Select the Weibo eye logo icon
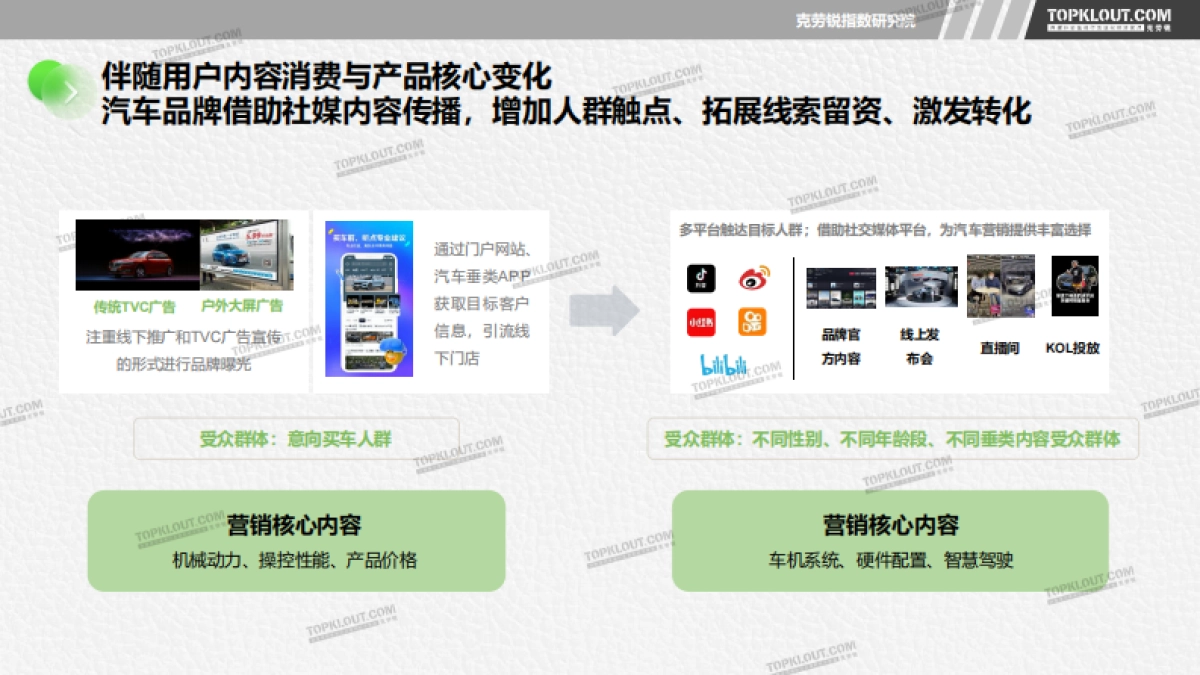Image resolution: width=1200 pixels, height=675 pixels. click(755, 277)
